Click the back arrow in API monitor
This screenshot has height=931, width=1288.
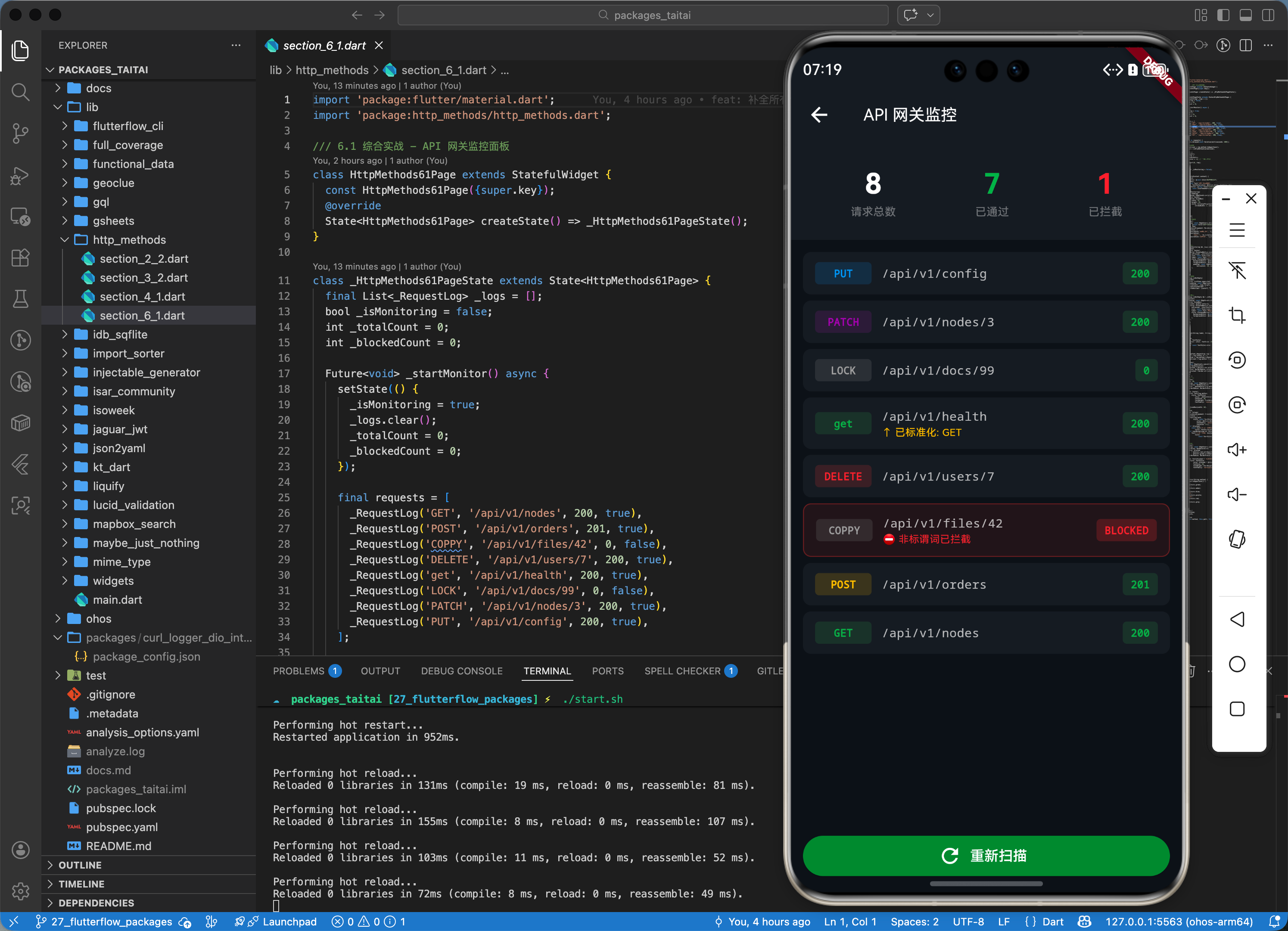point(819,115)
